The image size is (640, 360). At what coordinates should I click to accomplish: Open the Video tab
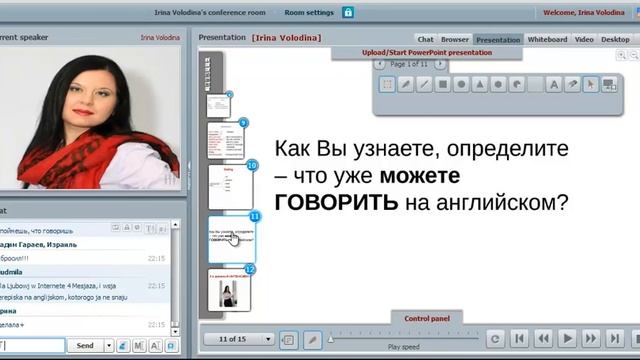click(x=584, y=40)
